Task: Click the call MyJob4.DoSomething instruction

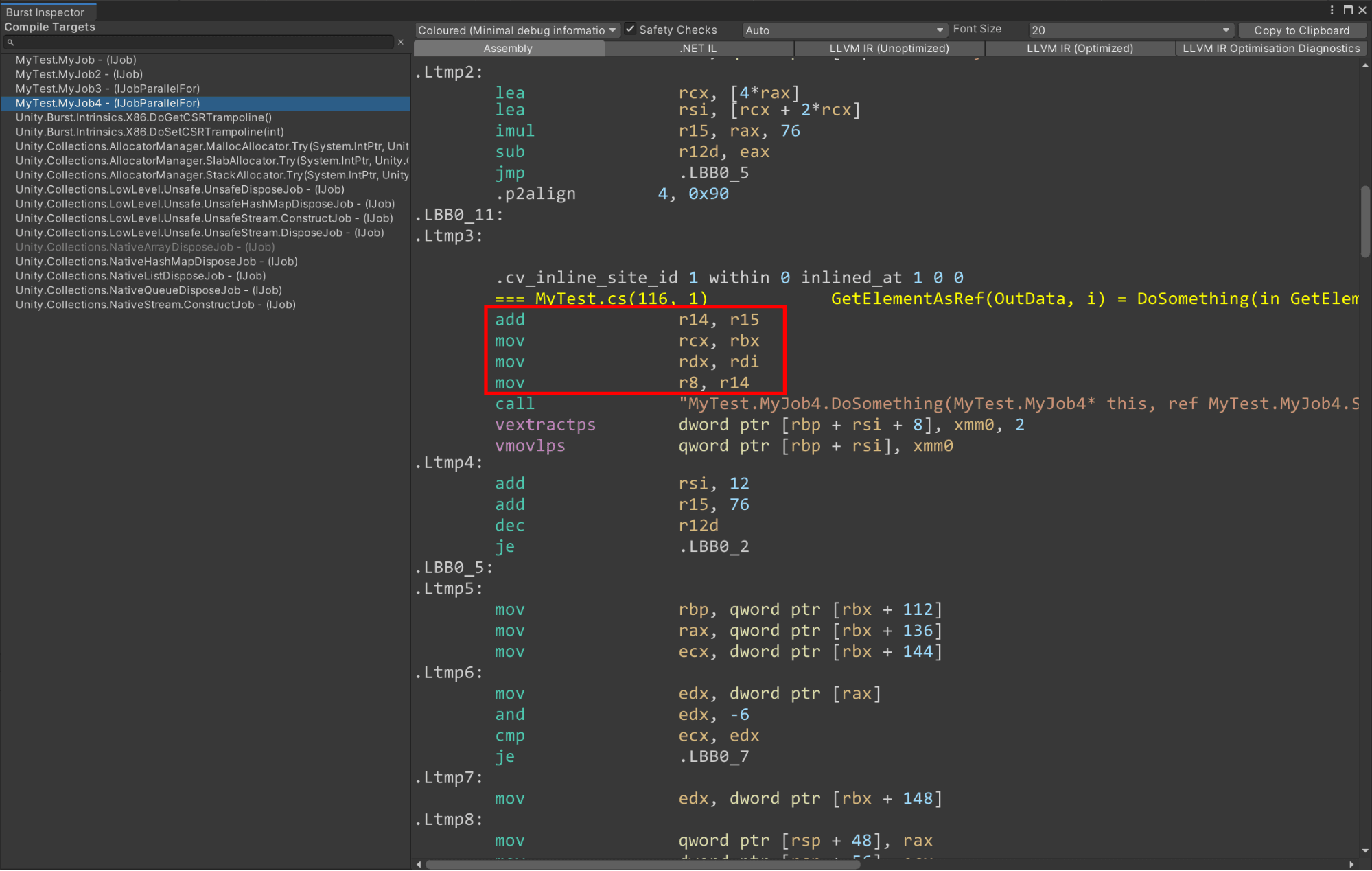Action: pyautogui.click(x=927, y=404)
